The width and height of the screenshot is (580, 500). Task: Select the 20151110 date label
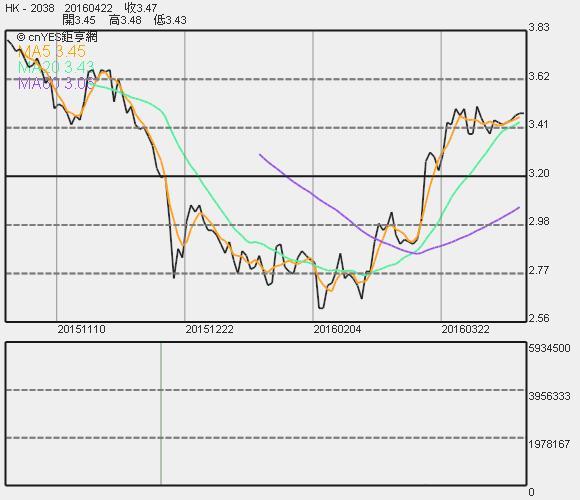(x=81, y=329)
